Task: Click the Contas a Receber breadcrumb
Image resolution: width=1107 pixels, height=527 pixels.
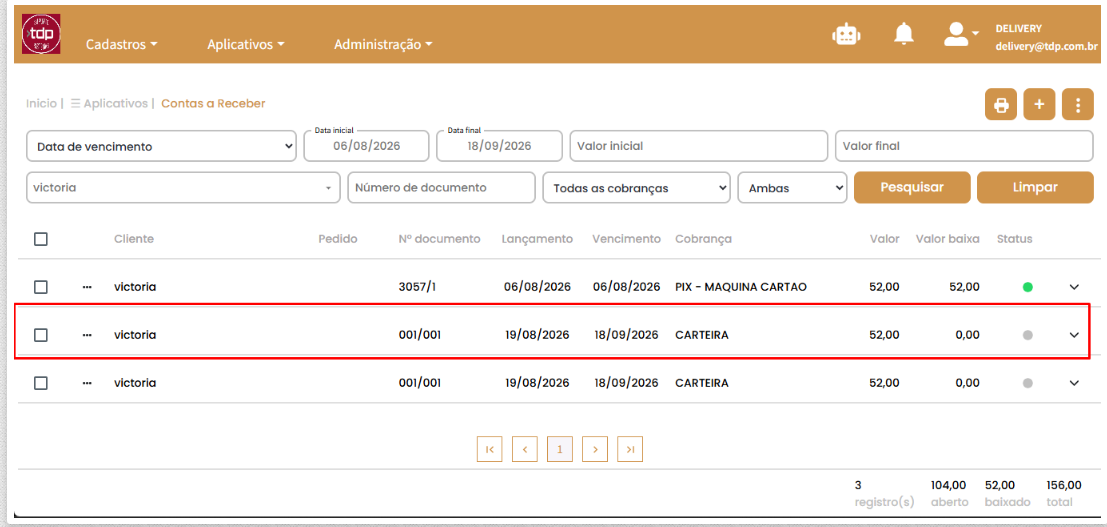Action: [x=213, y=103]
